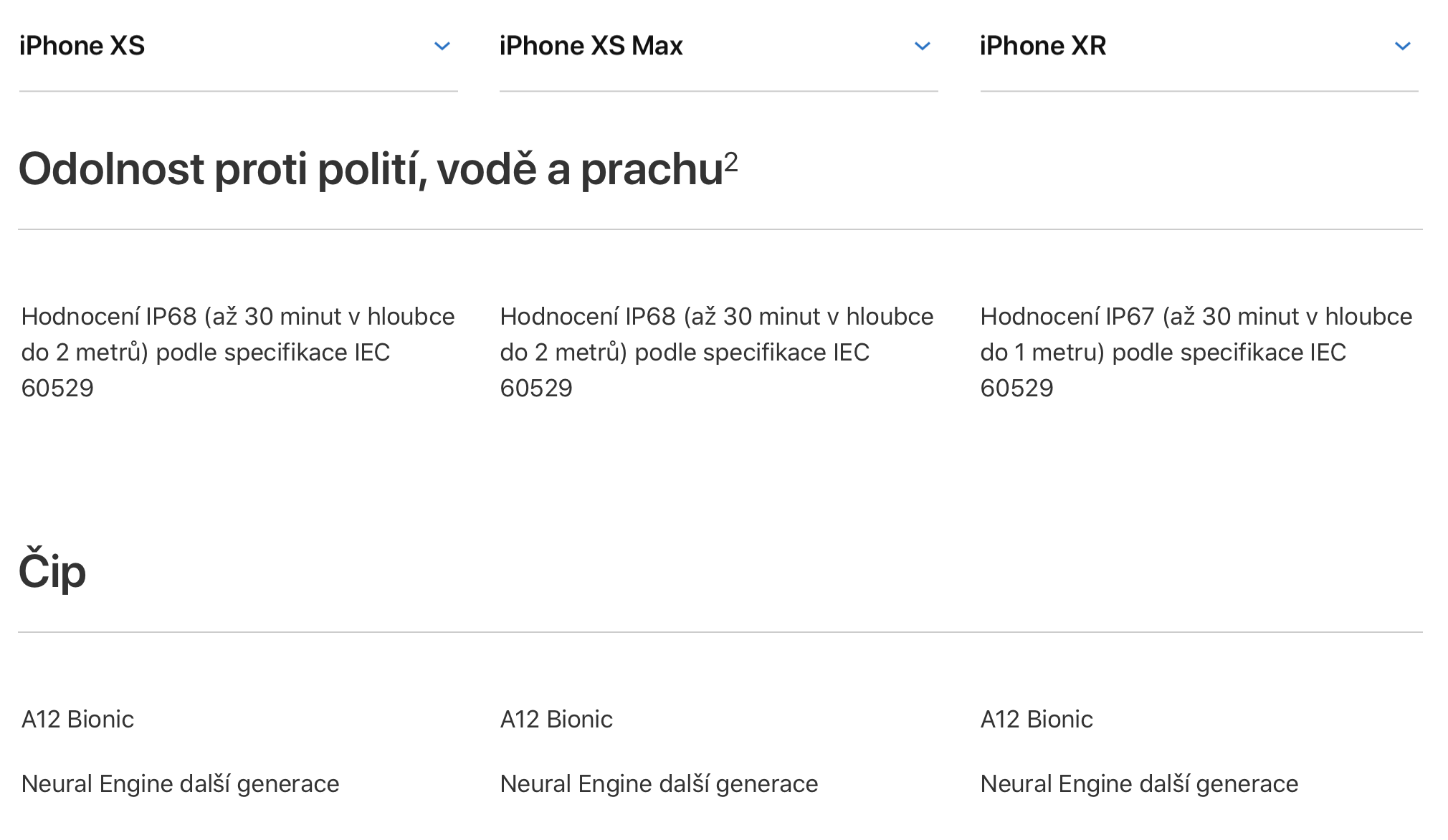Click the iPhone XR model title
Screen dimensions: 1448x840
coord(1043,46)
